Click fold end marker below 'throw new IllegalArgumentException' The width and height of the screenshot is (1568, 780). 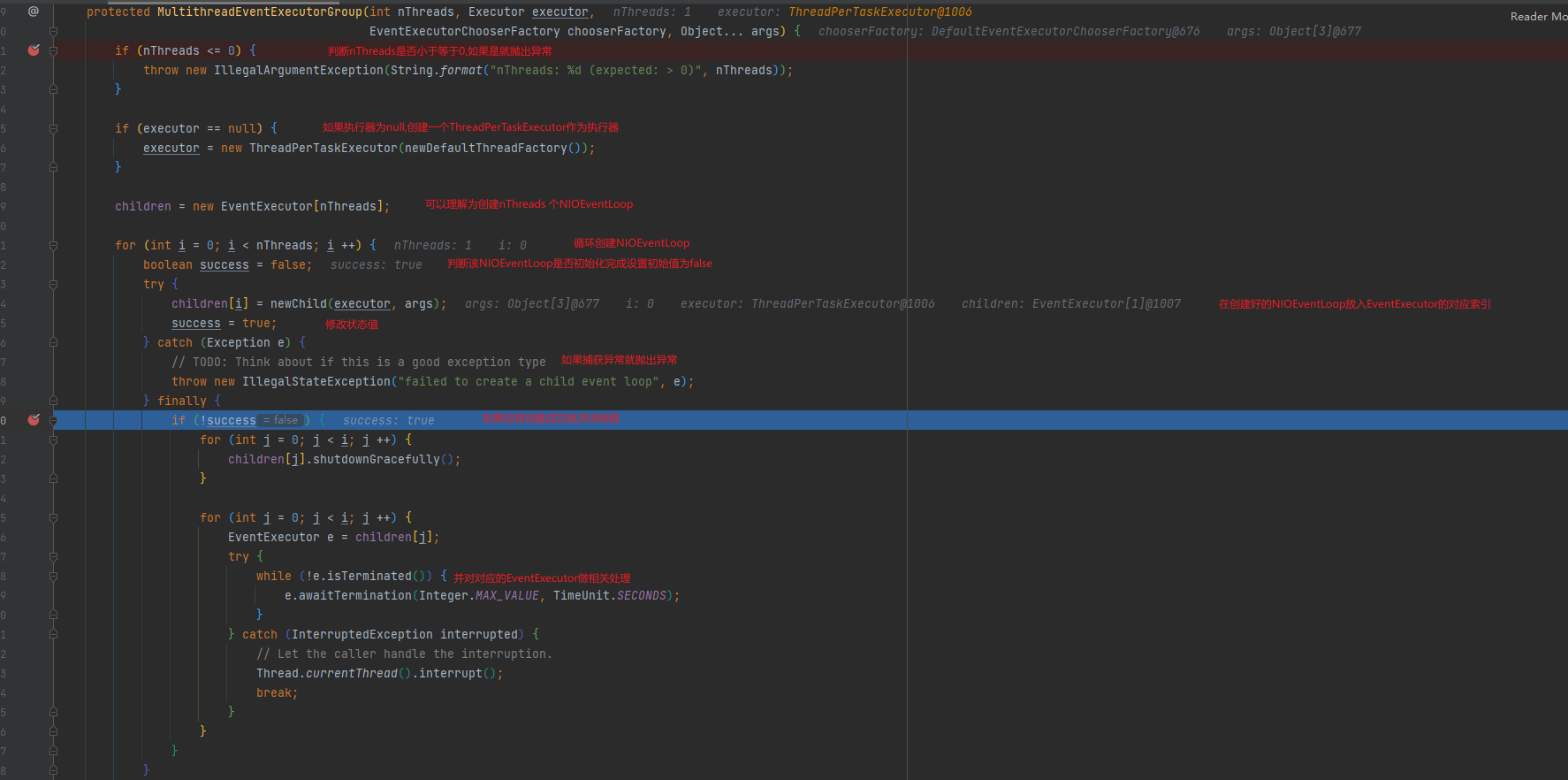tap(53, 89)
